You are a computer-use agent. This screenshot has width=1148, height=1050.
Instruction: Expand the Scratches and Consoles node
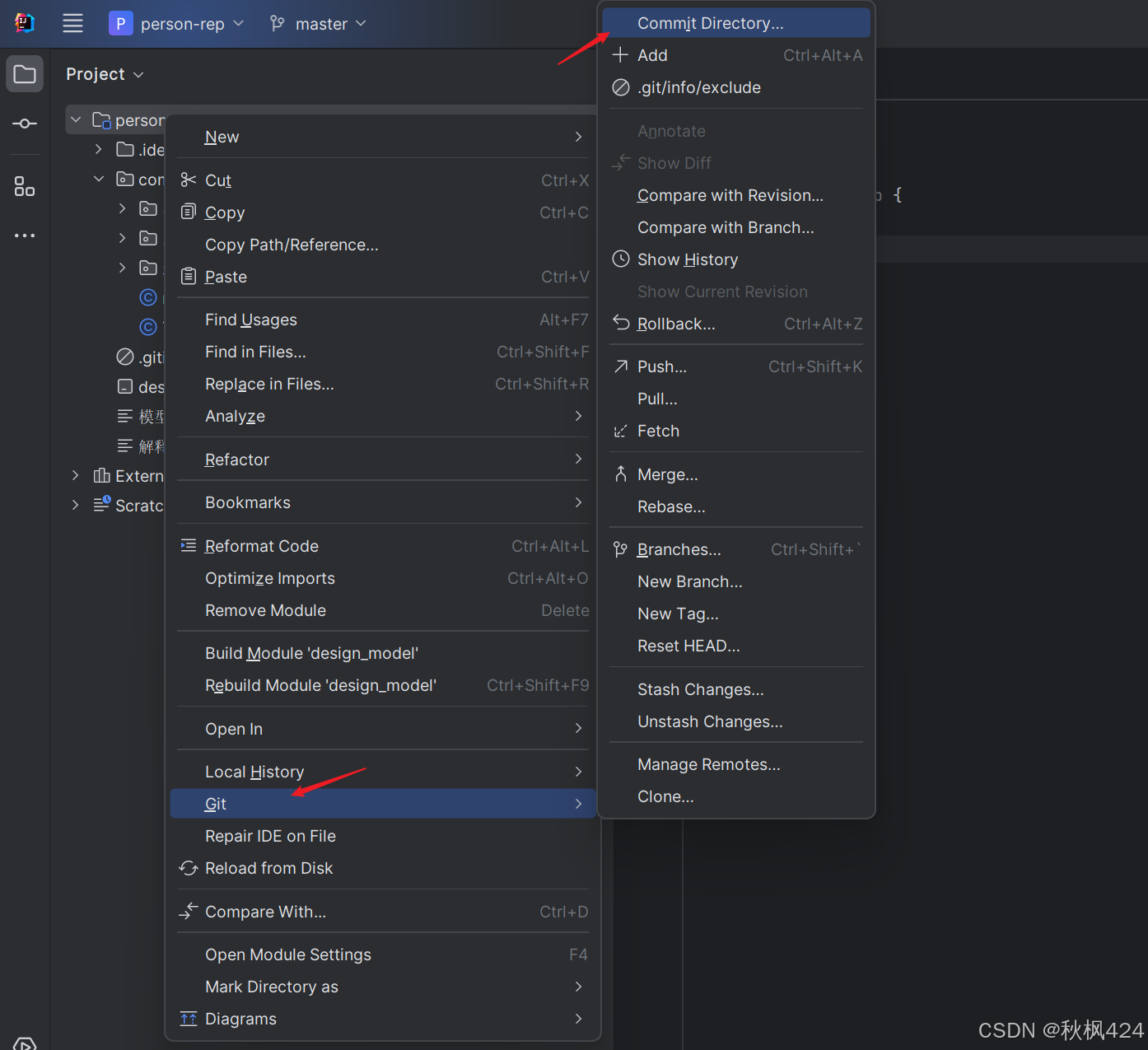(x=75, y=505)
